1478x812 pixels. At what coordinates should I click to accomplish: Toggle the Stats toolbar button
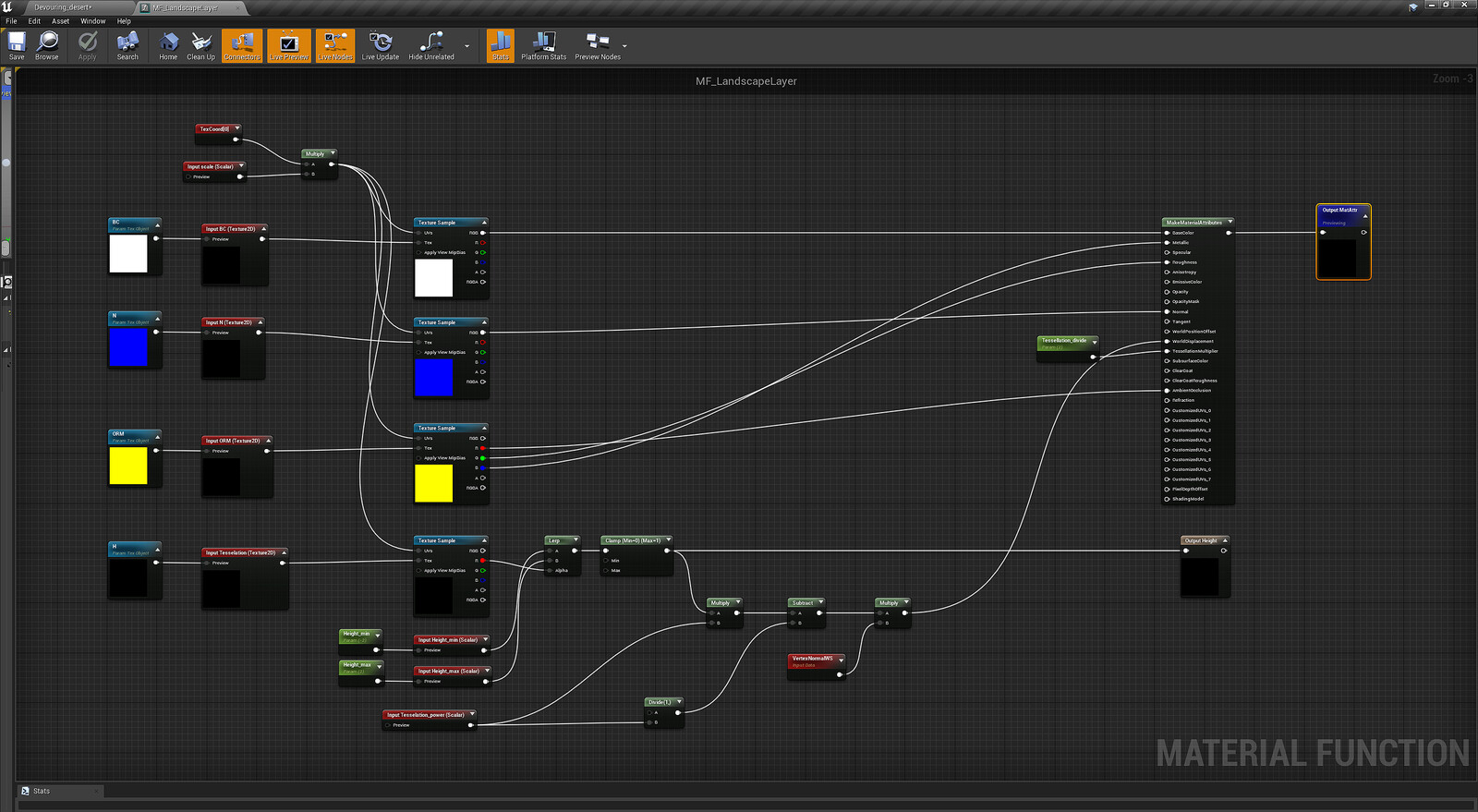tap(500, 45)
